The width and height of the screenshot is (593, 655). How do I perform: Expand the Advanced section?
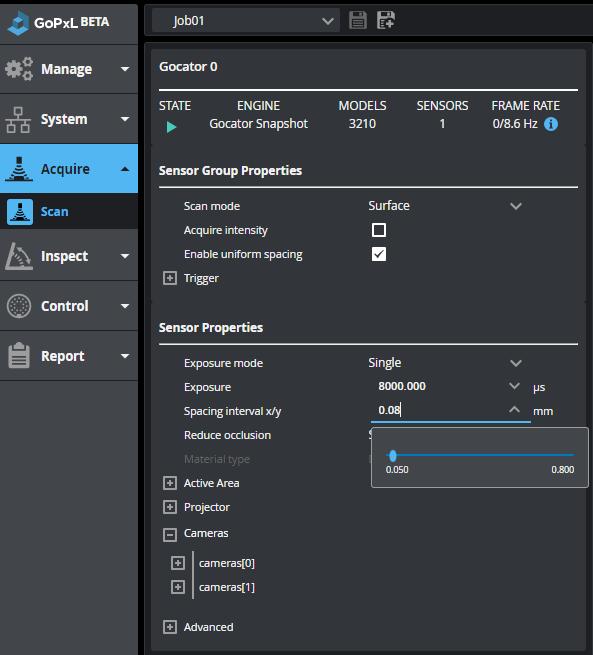click(170, 627)
